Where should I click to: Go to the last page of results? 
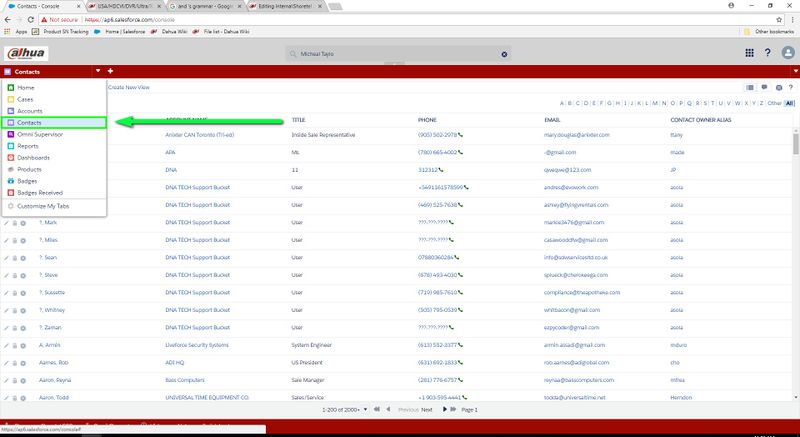[x=453, y=409]
